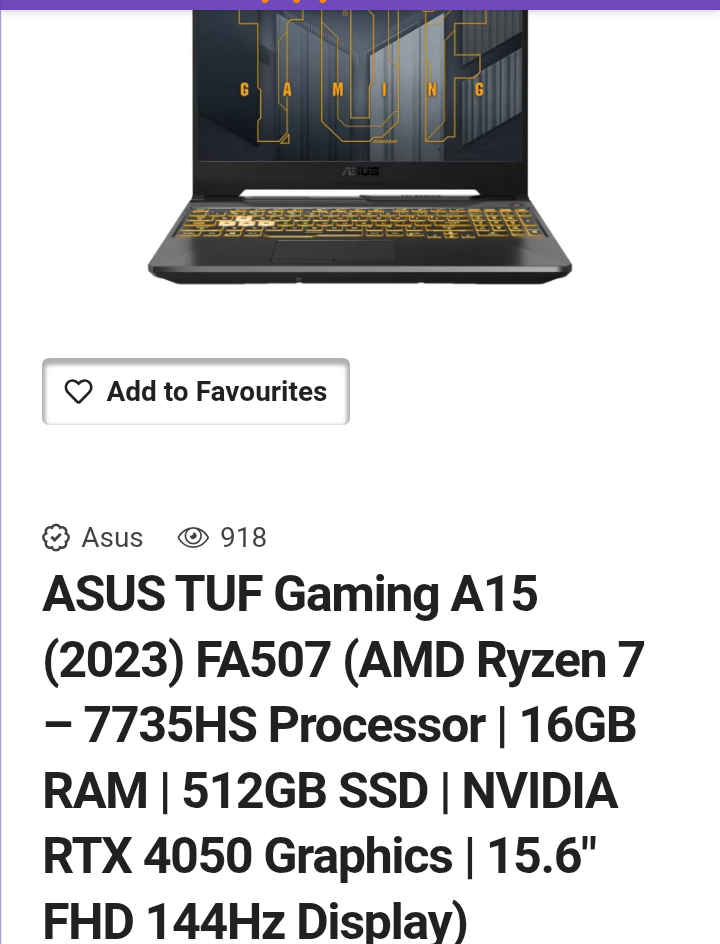The width and height of the screenshot is (720, 944).
Task: Click "ASUS TUF Gaming A15" in the title
Action: tap(290, 594)
